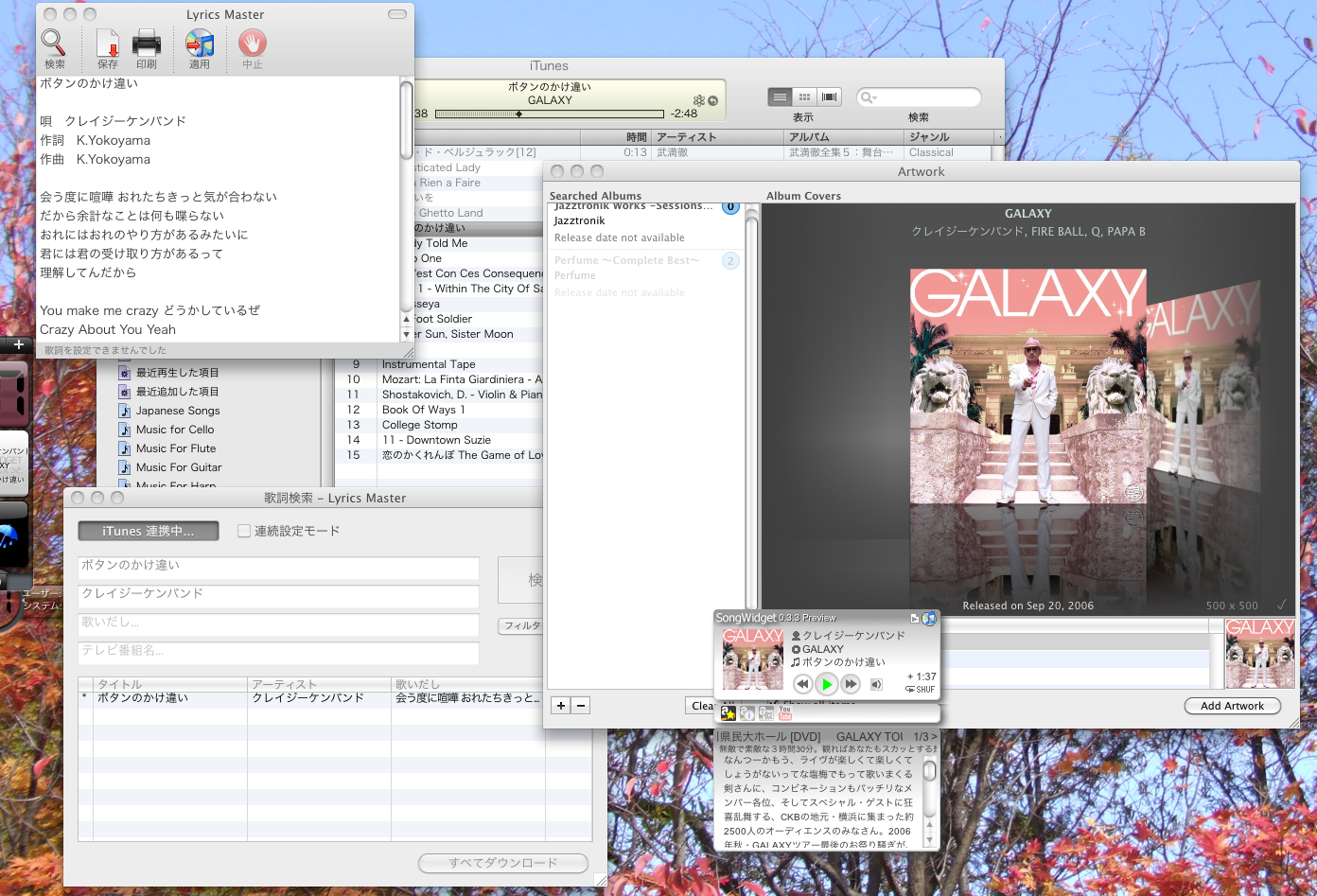Screen dimensions: 1317x896
Task: Sort by アルバム column in iTunes
Action: click(844, 137)
